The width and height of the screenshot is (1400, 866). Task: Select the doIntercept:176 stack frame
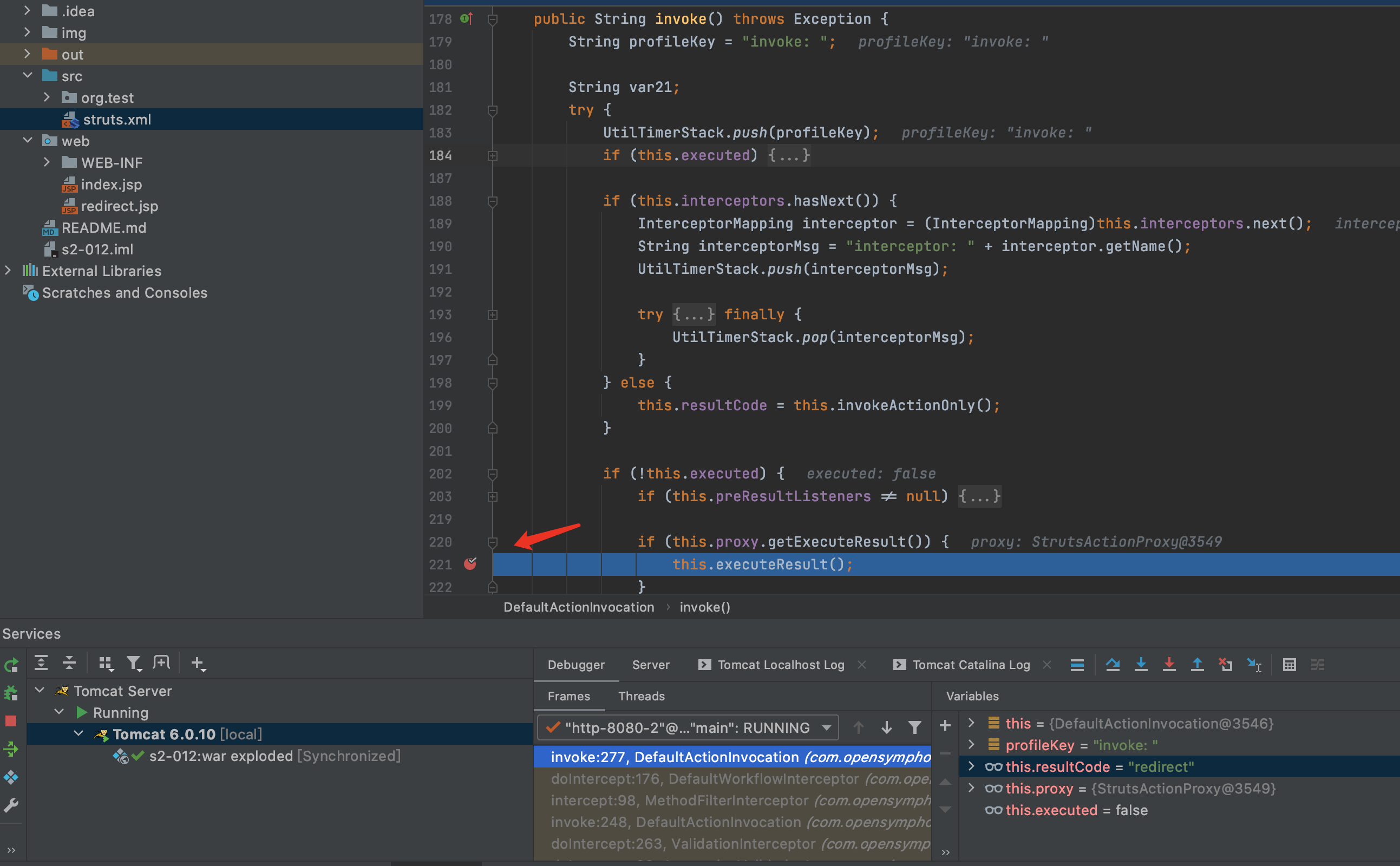(733, 779)
